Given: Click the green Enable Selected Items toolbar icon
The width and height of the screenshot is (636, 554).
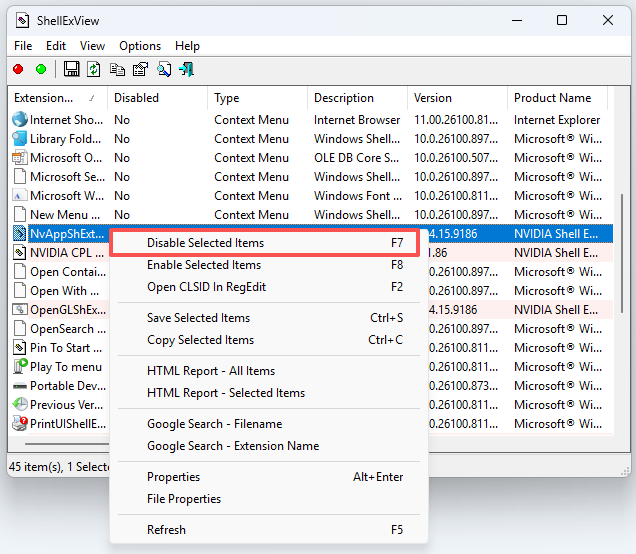Looking at the screenshot, I should point(41,69).
